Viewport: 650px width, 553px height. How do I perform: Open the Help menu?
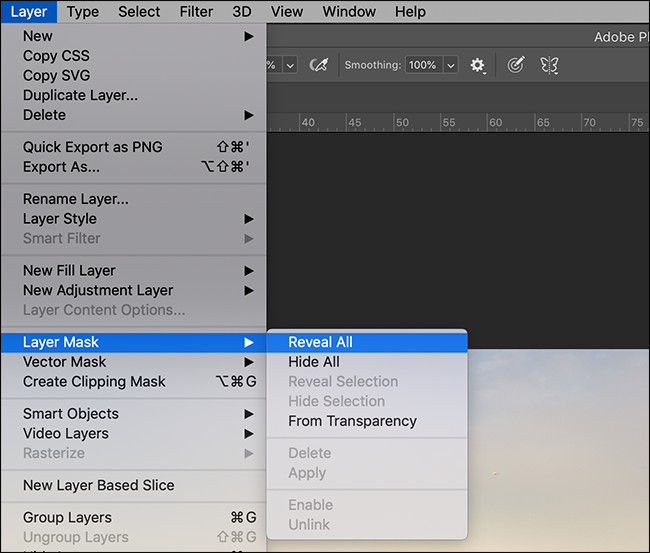click(x=410, y=12)
